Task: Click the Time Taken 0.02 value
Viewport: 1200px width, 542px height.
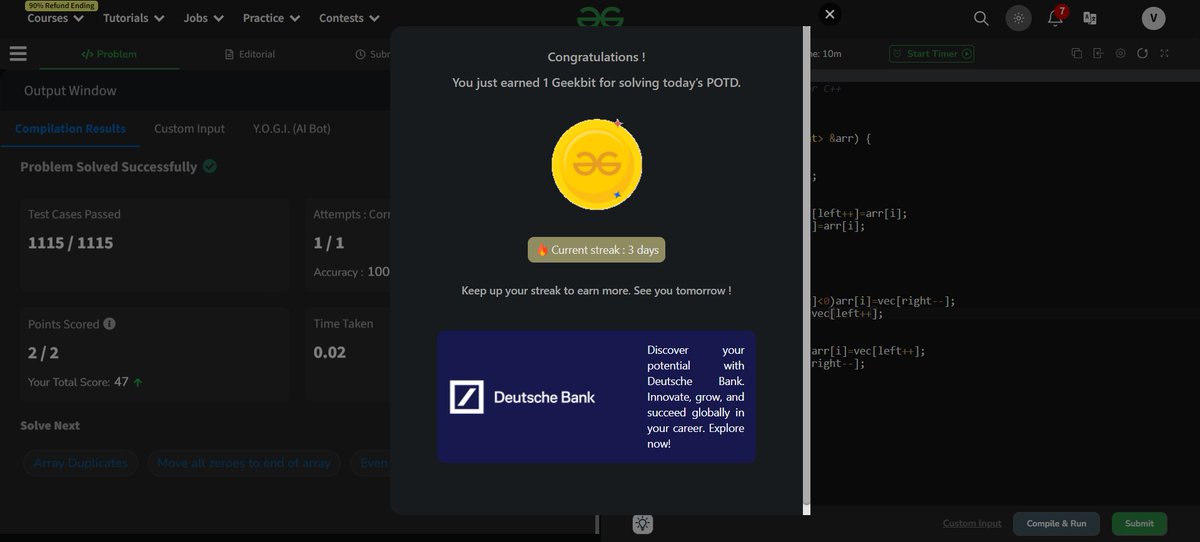Action: click(330, 352)
